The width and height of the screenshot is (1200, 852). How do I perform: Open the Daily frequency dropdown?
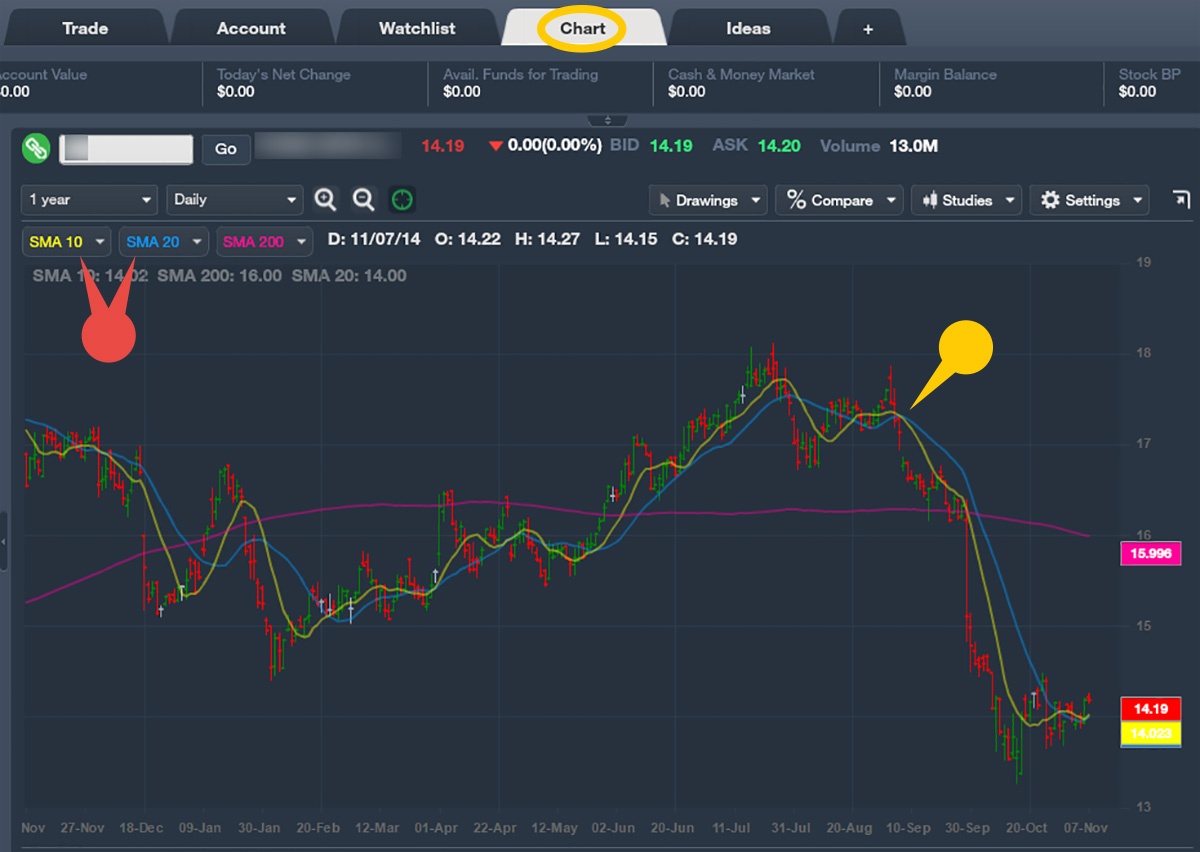[235, 200]
